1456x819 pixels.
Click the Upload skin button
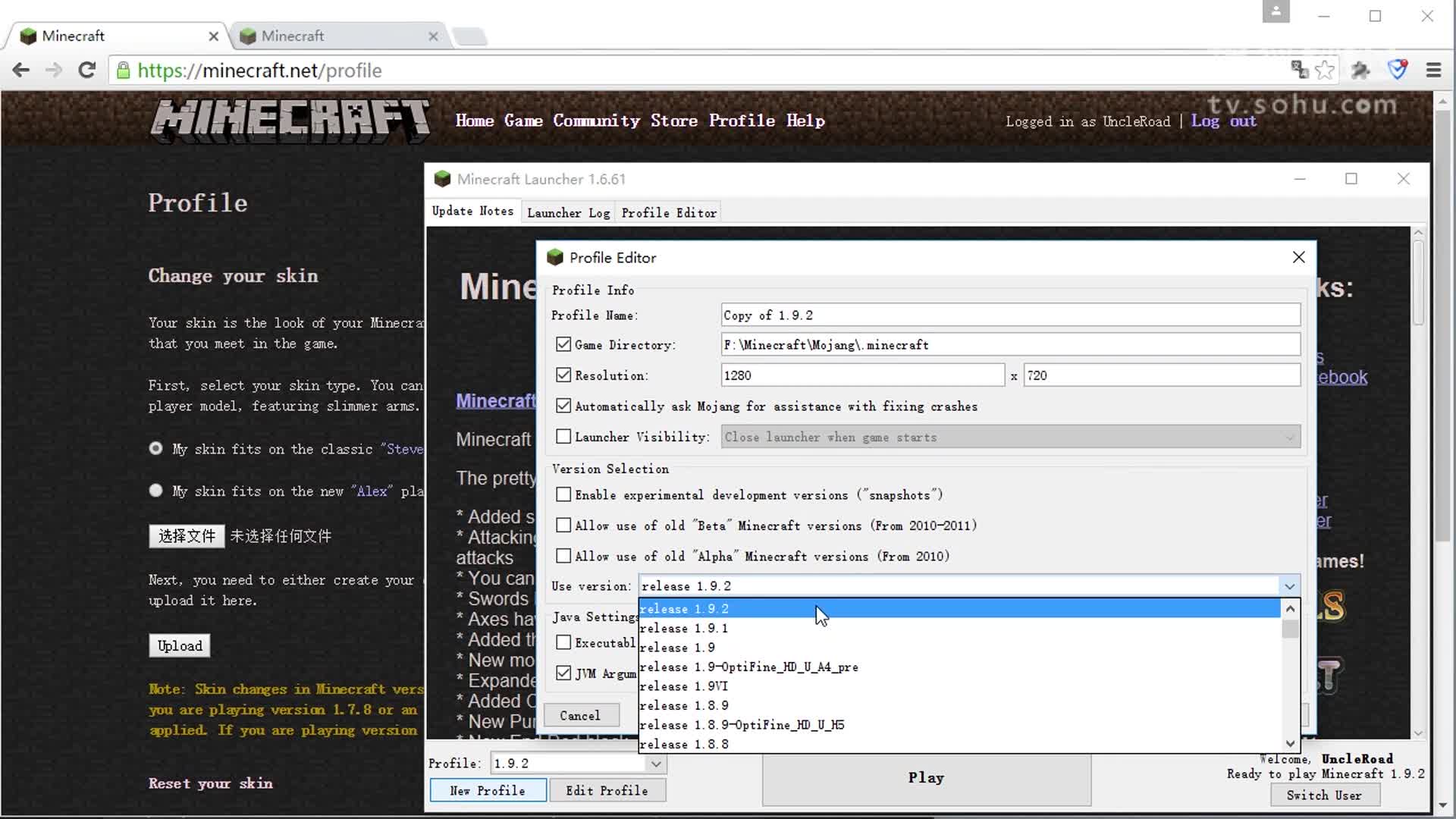180,645
